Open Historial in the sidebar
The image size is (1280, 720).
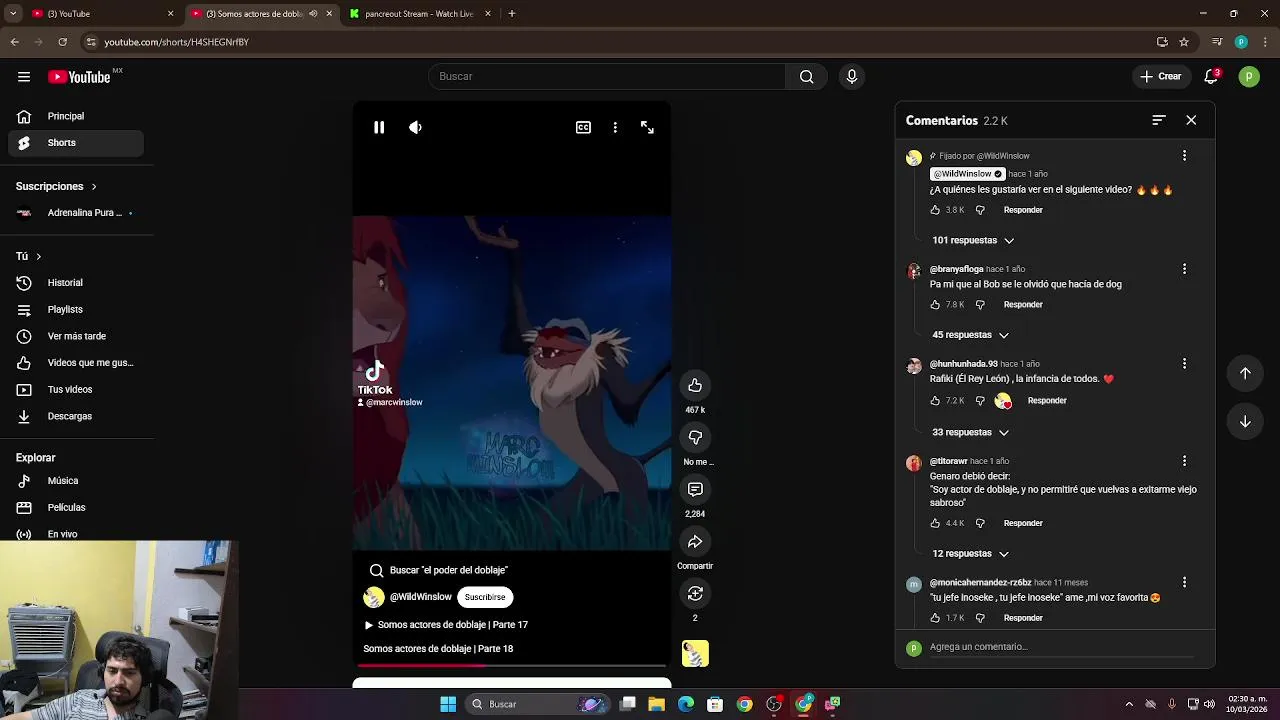click(x=76, y=283)
